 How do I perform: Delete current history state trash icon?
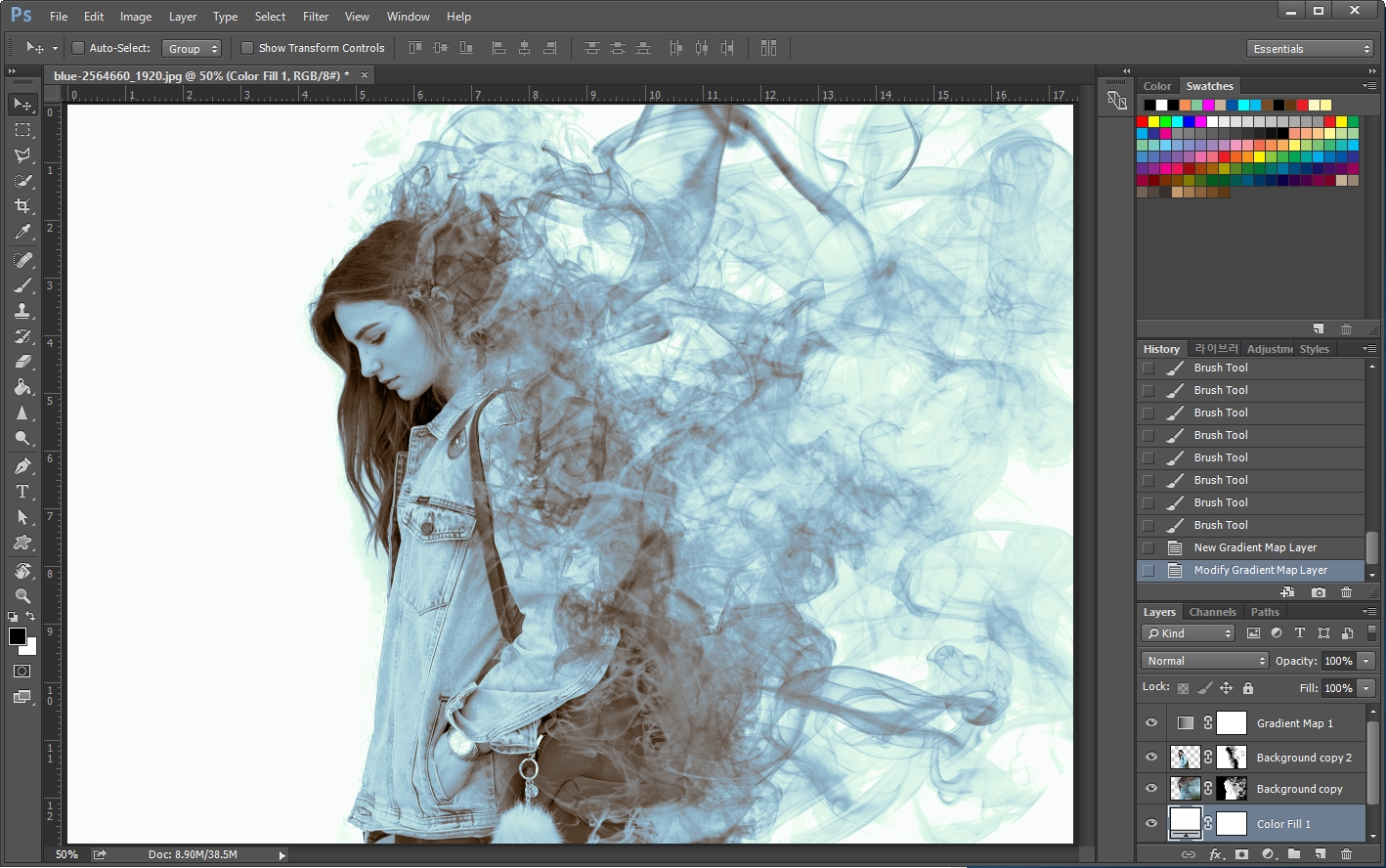(x=1346, y=592)
